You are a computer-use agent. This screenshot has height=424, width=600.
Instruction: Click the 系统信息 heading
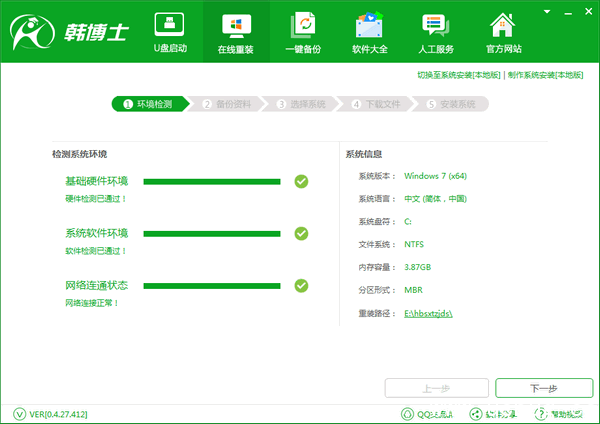click(364, 154)
